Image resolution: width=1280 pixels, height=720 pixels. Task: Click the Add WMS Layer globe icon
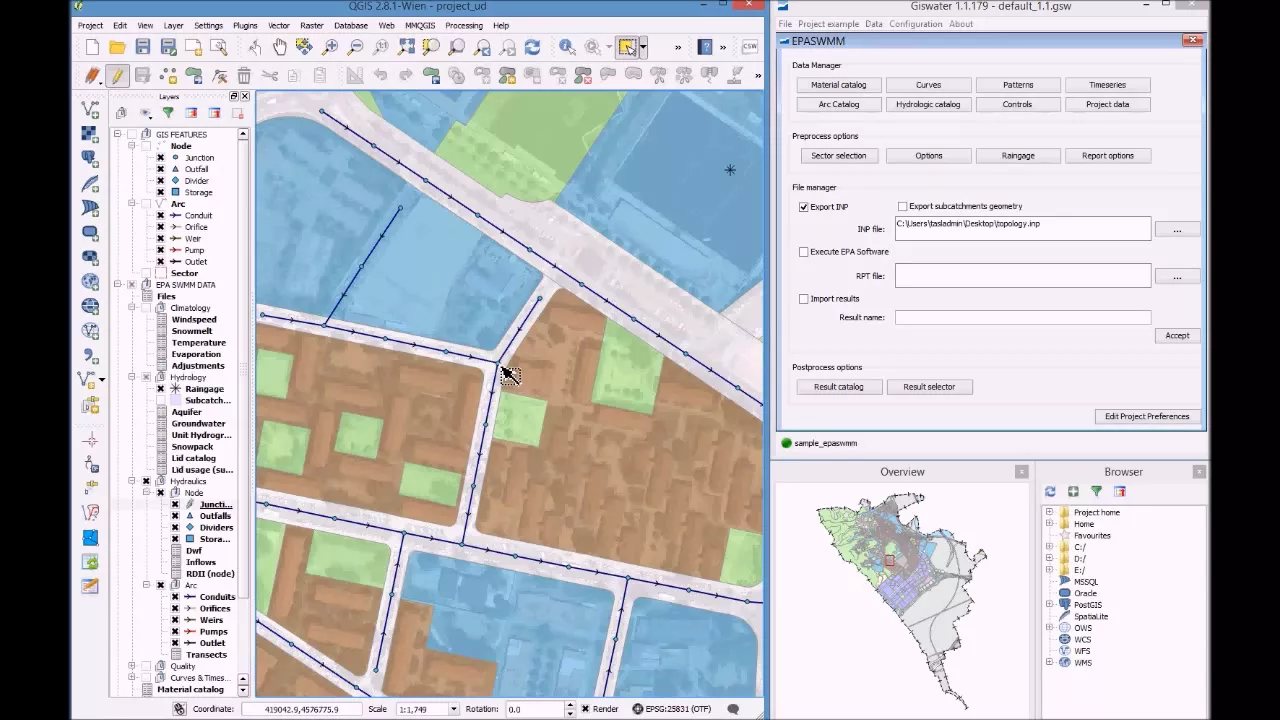[90, 282]
